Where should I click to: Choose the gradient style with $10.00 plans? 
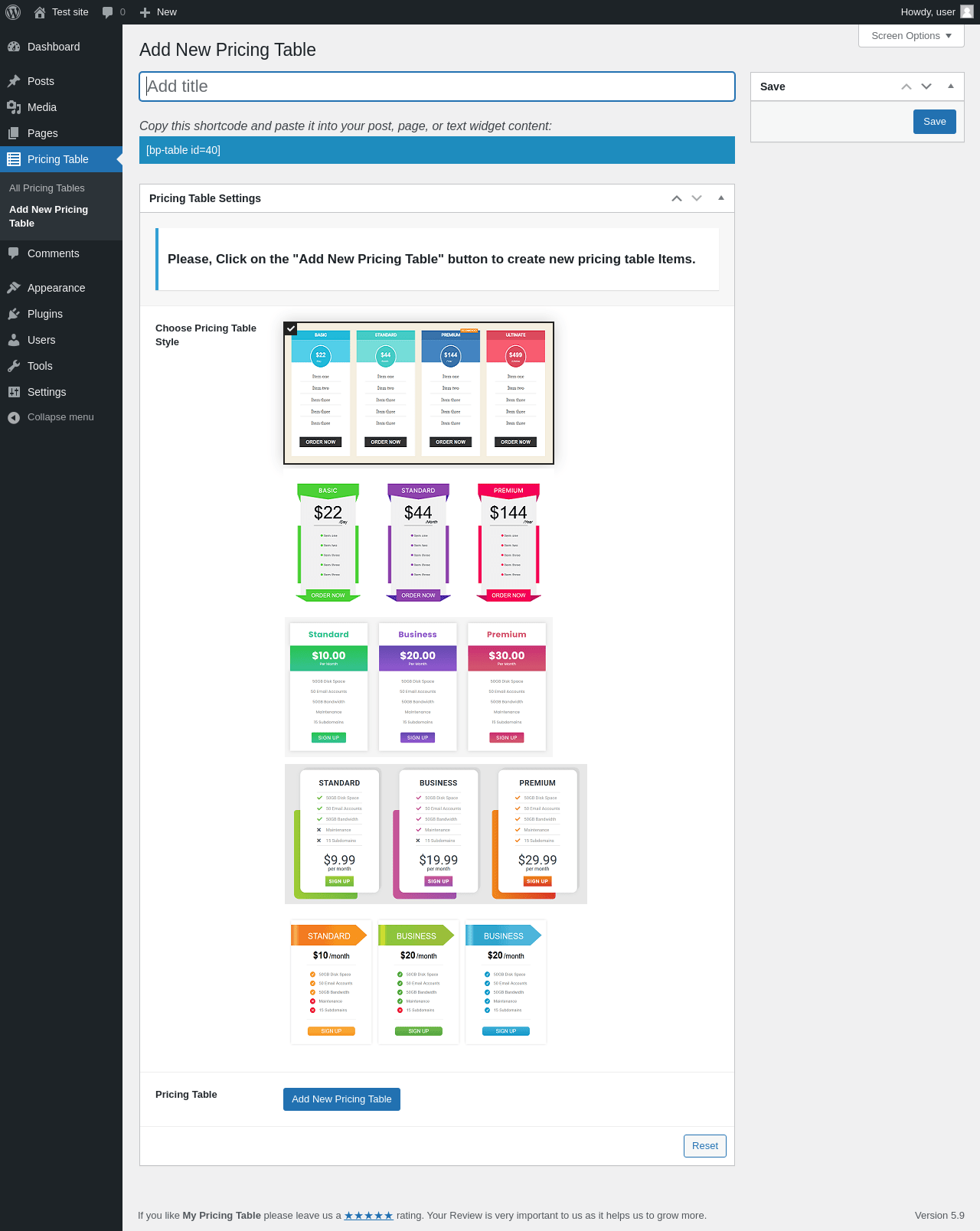[419, 687]
